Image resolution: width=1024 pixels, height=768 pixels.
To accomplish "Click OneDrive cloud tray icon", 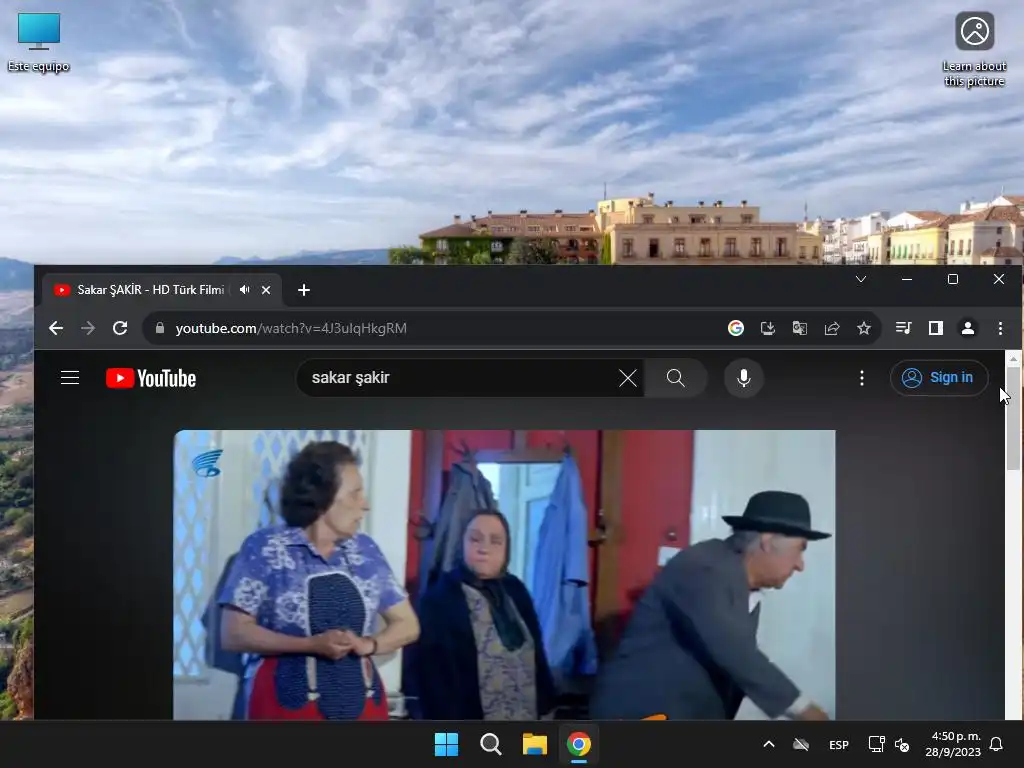I will (801, 744).
